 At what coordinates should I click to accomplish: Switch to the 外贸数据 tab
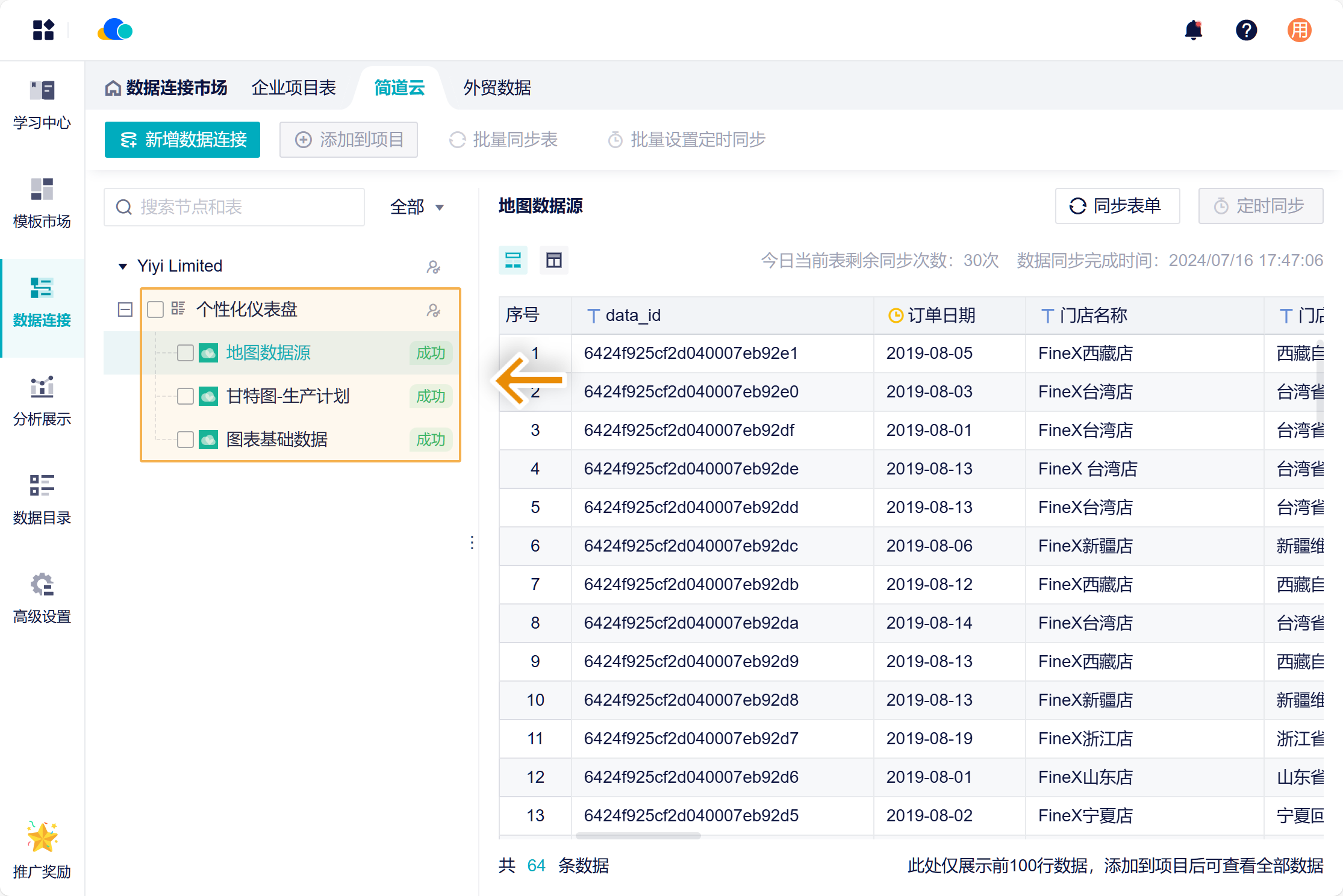click(497, 88)
